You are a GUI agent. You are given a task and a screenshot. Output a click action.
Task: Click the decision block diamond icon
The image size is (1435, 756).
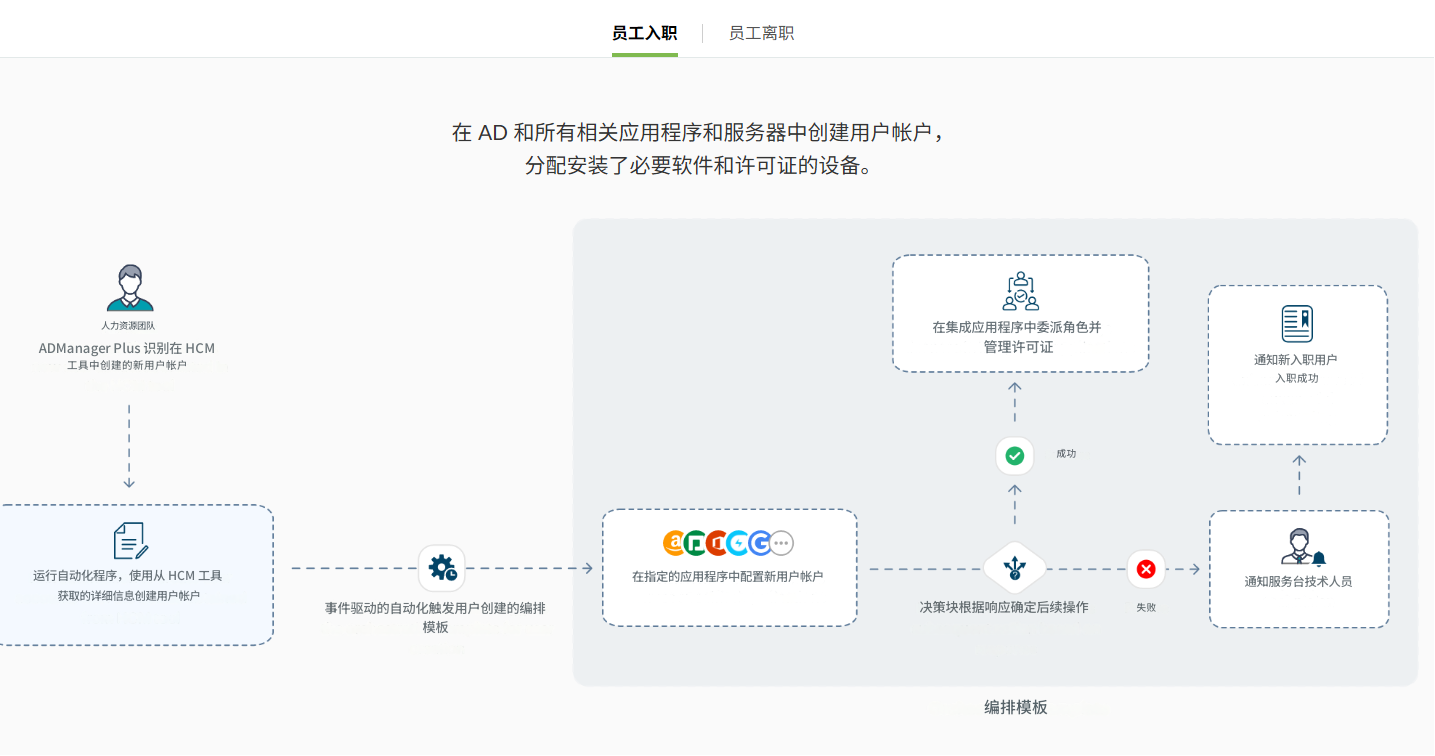[1014, 569]
